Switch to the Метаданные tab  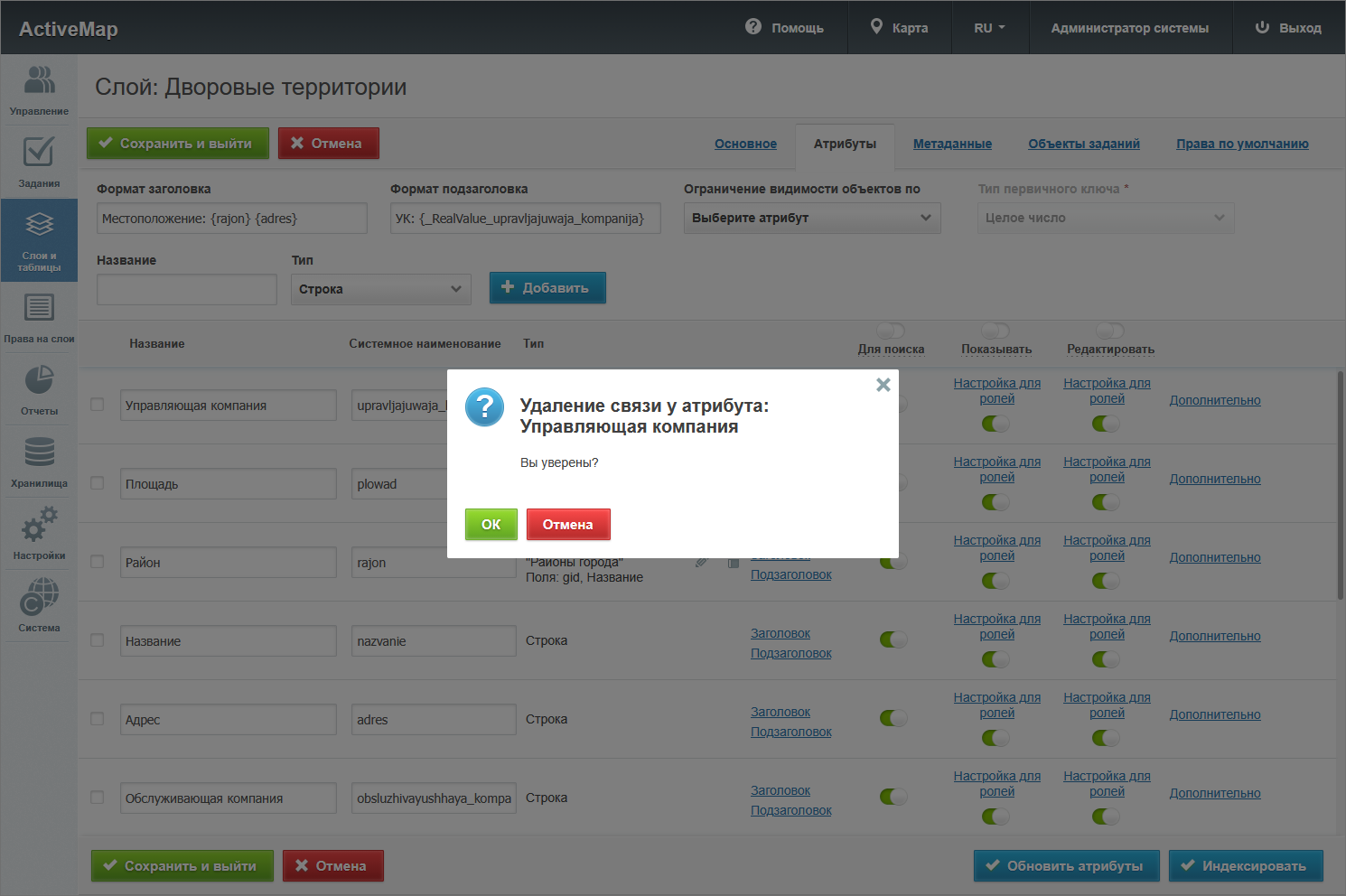click(x=952, y=144)
